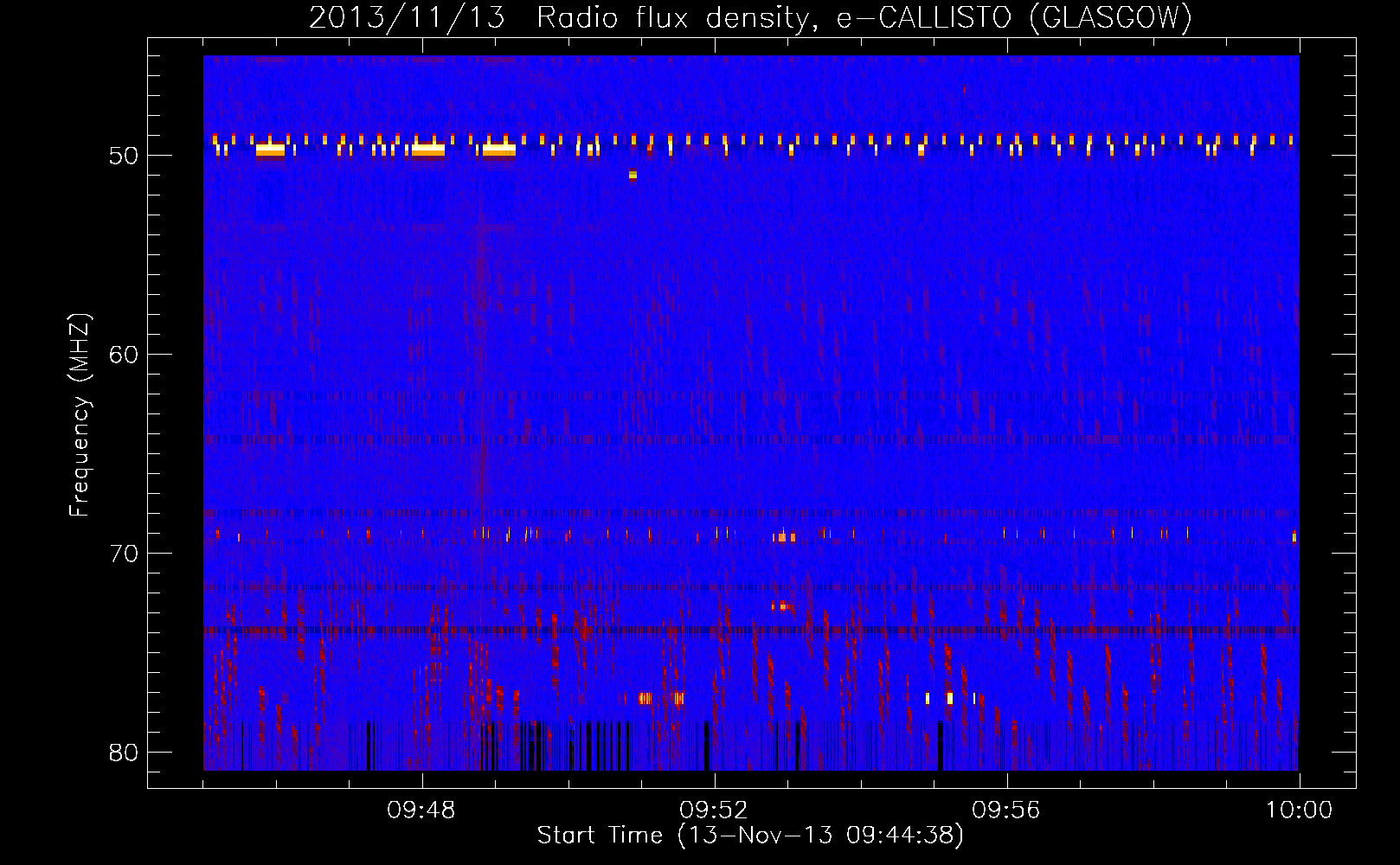Click the '09:48' time tick label
The height and width of the screenshot is (865, 1400).
[x=421, y=811]
